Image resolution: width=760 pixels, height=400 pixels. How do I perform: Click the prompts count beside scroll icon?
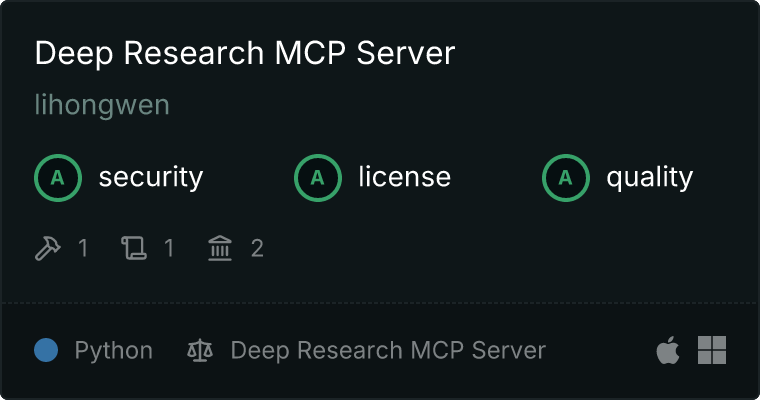[x=169, y=248]
